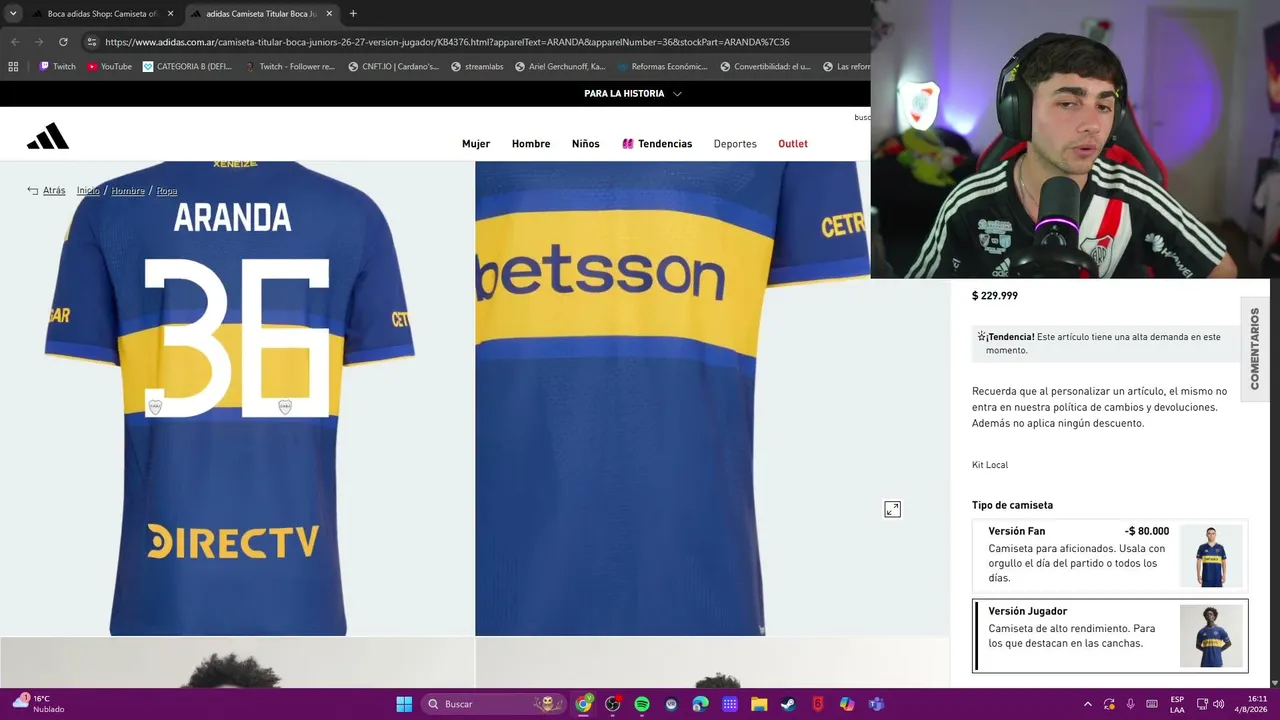Click the Inicio breadcrumb link

click(x=88, y=191)
